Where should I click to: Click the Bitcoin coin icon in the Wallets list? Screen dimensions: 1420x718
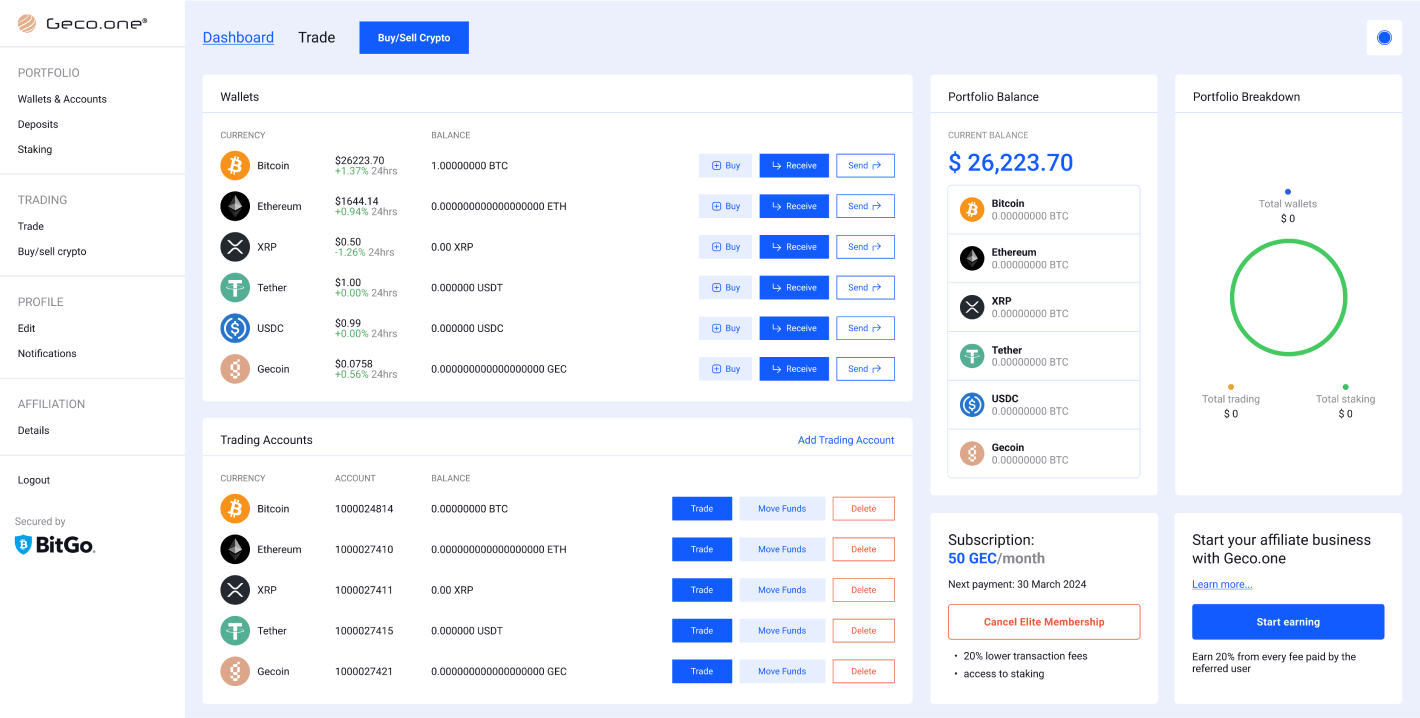point(235,165)
